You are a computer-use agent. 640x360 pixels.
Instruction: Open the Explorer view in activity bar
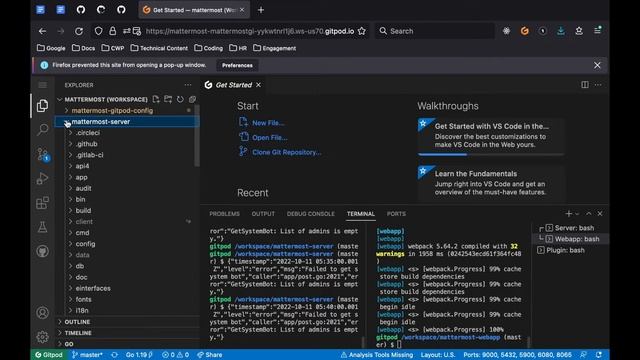[42, 106]
